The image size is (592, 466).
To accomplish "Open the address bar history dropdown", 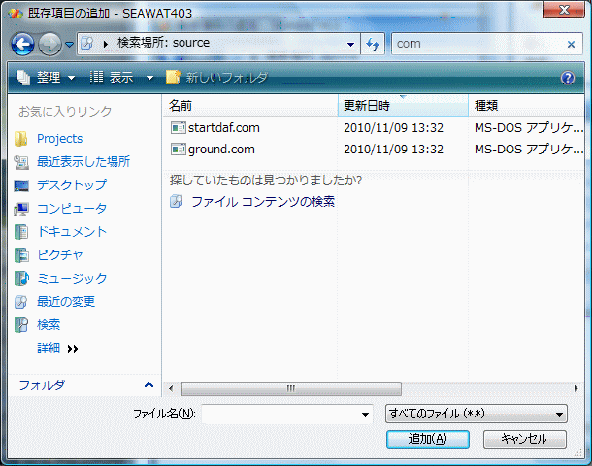I will tap(350, 45).
